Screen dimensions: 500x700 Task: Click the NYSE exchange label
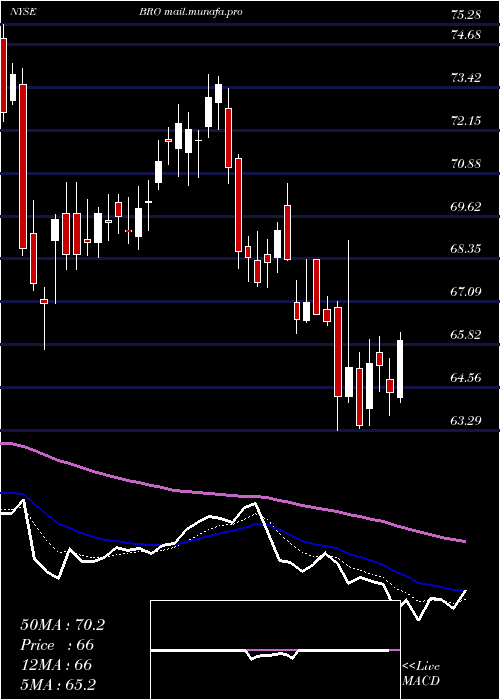25,12
